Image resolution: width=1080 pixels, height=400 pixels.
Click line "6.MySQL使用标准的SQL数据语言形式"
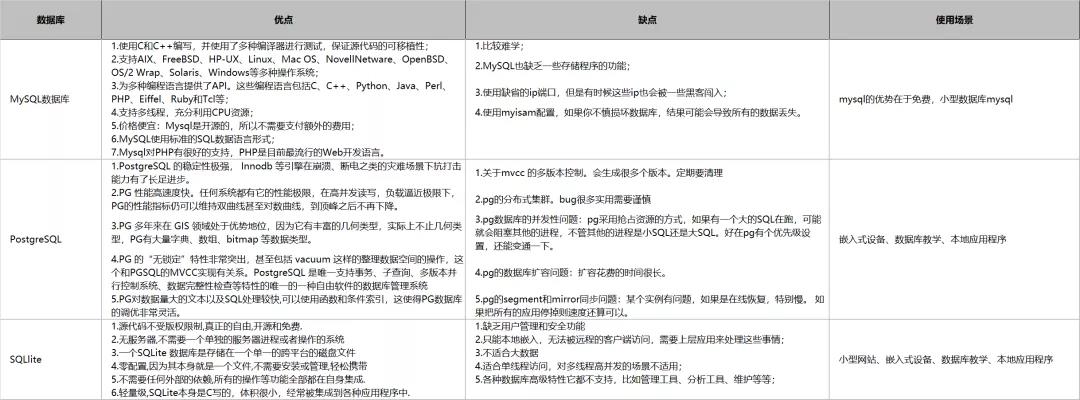(x=192, y=139)
